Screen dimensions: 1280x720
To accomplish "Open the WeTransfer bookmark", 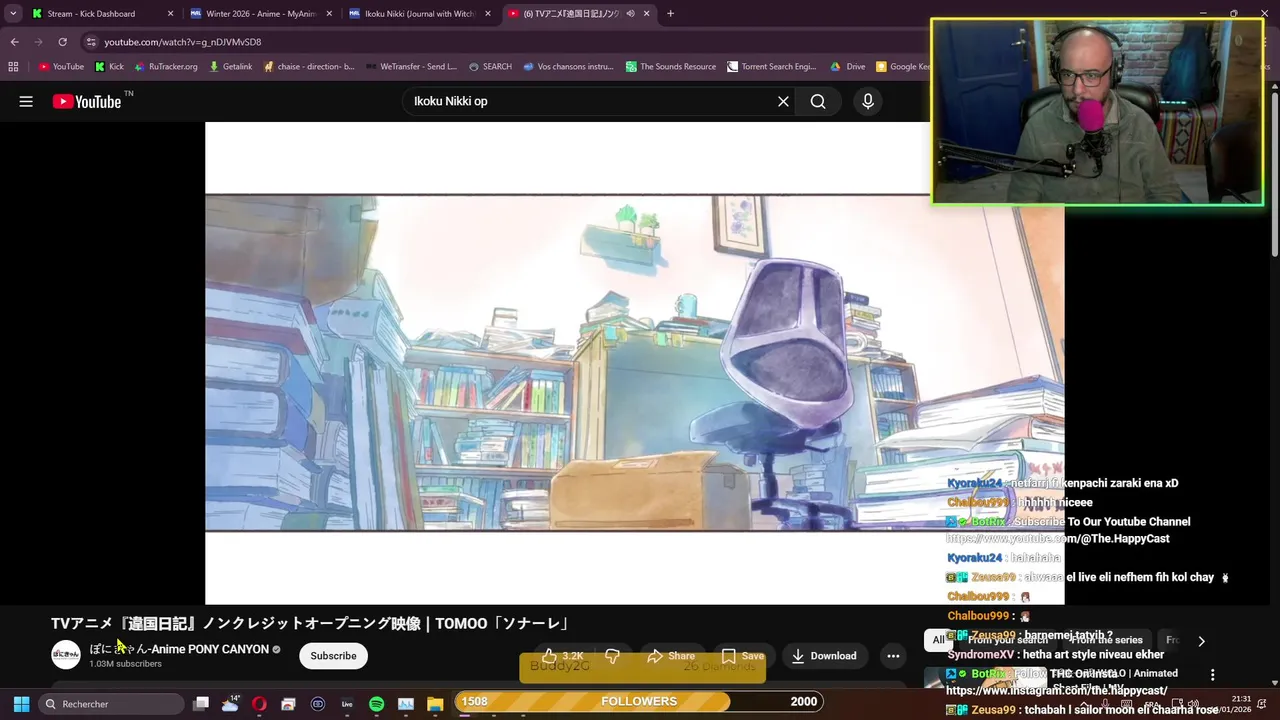I will pyautogui.click(x=411, y=67).
